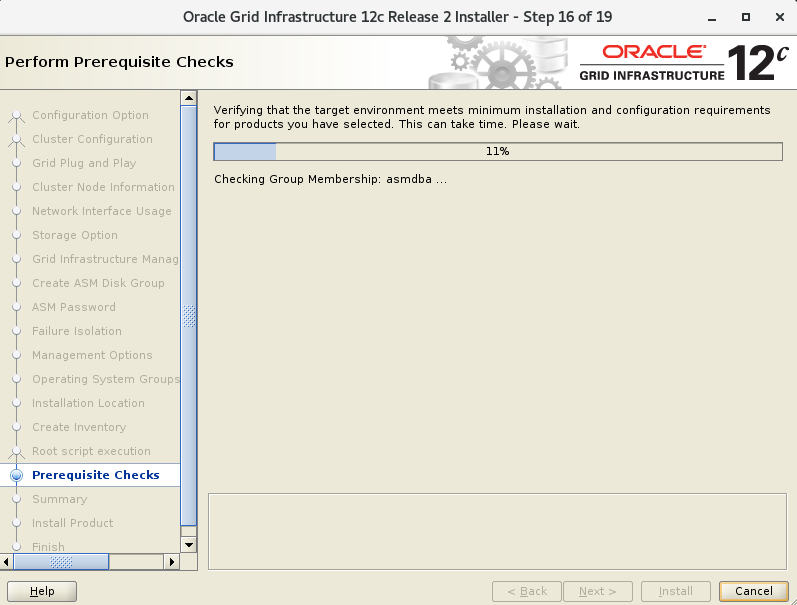Click the 11% progress bar
Viewport: 797px width, 605px height.
click(x=498, y=152)
